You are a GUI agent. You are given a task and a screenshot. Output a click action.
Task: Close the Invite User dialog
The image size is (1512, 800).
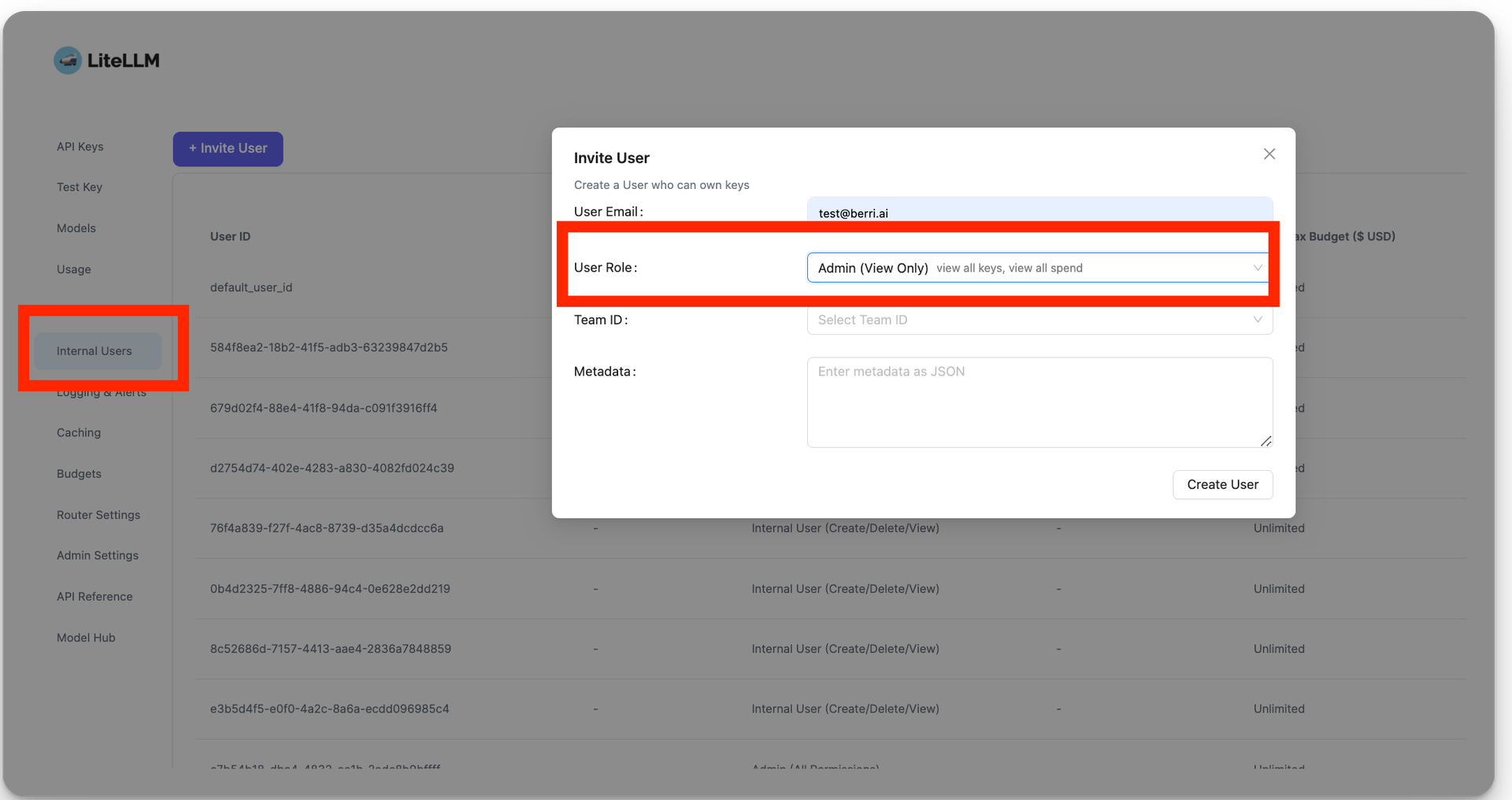pyautogui.click(x=1269, y=154)
